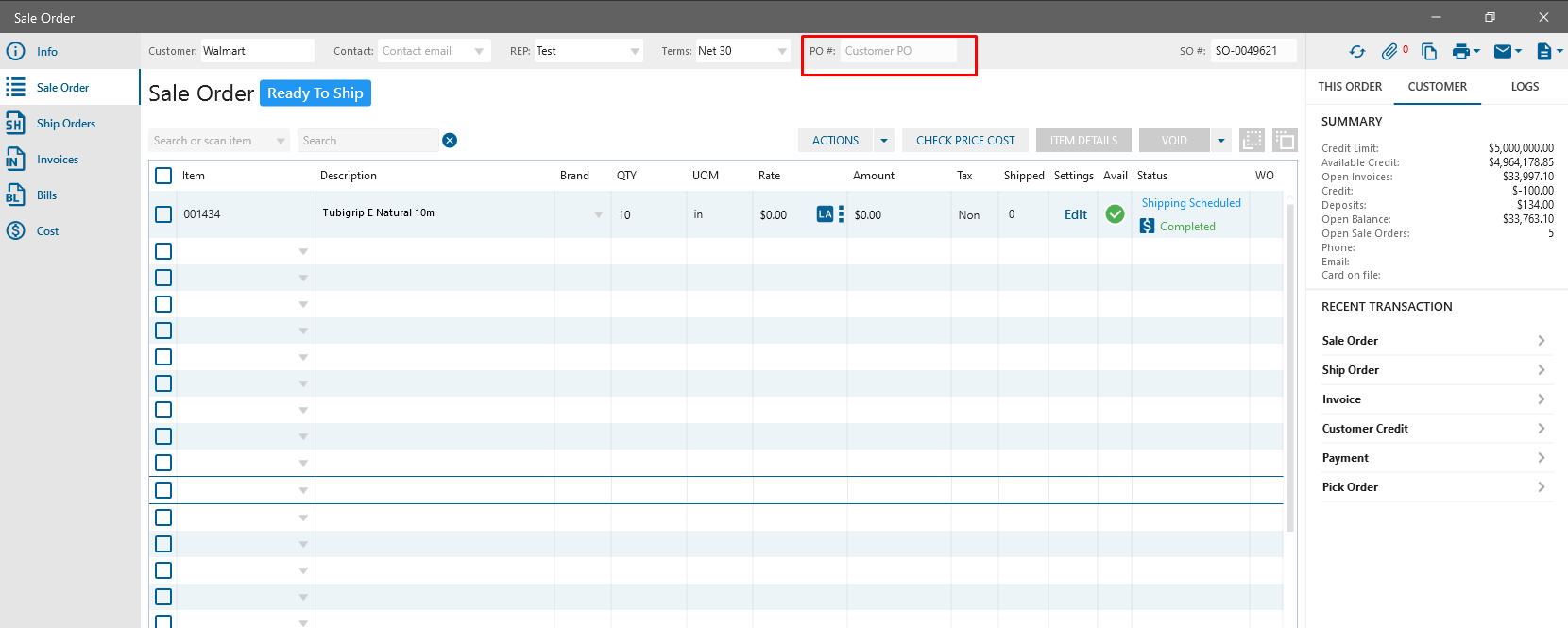1568x628 pixels.
Task: Click the Cost dollar icon
Action: pos(15,230)
